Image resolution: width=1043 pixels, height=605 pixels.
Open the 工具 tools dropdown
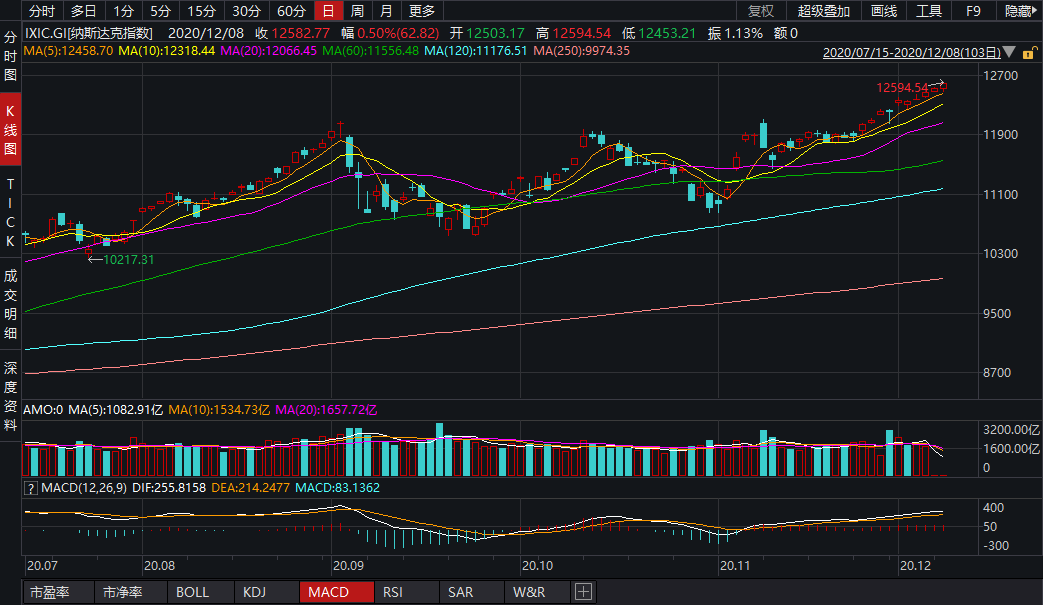(x=929, y=11)
